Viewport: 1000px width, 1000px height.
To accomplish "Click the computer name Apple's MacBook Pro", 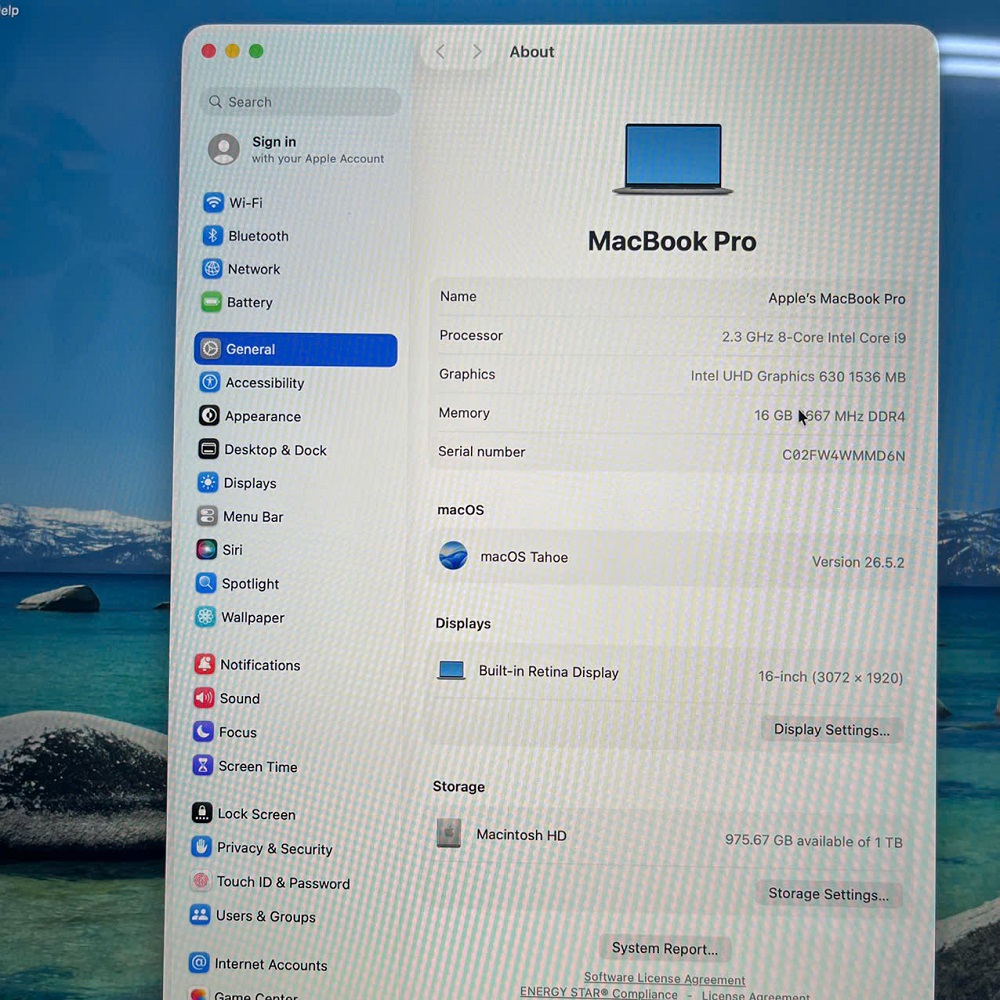I will point(836,298).
